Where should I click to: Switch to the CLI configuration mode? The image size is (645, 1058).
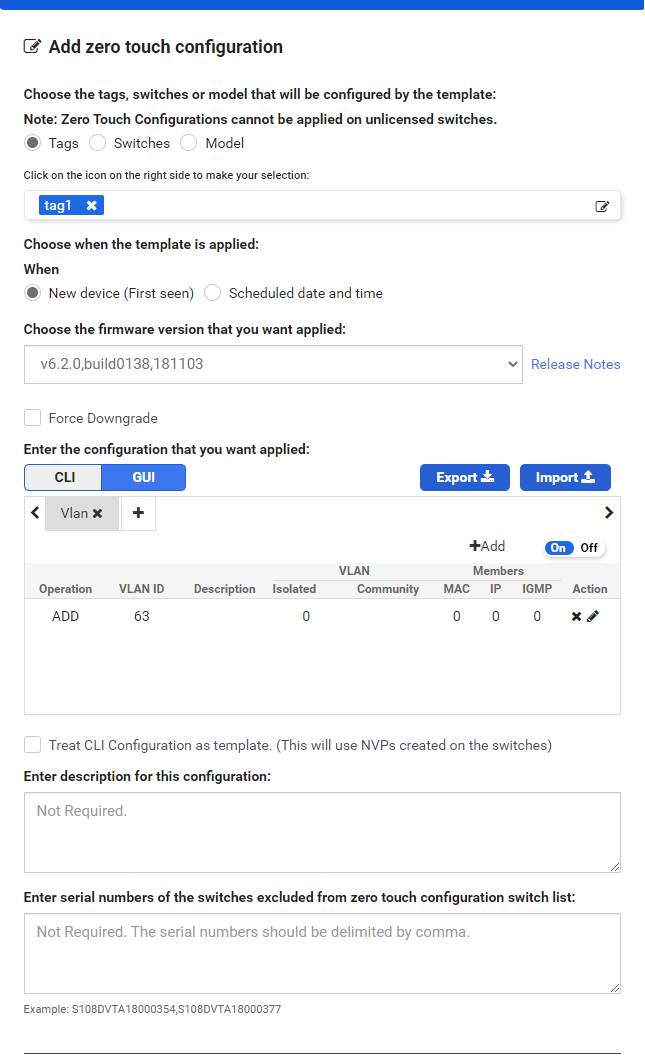point(64,477)
